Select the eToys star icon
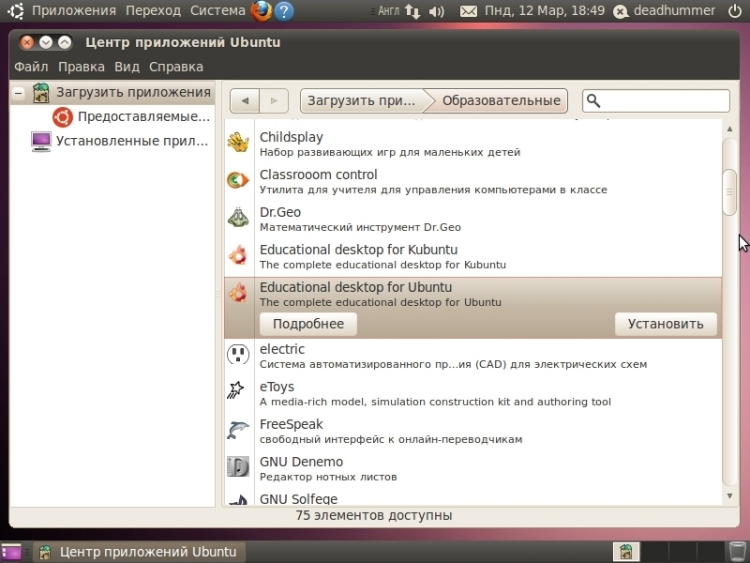 (238, 392)
